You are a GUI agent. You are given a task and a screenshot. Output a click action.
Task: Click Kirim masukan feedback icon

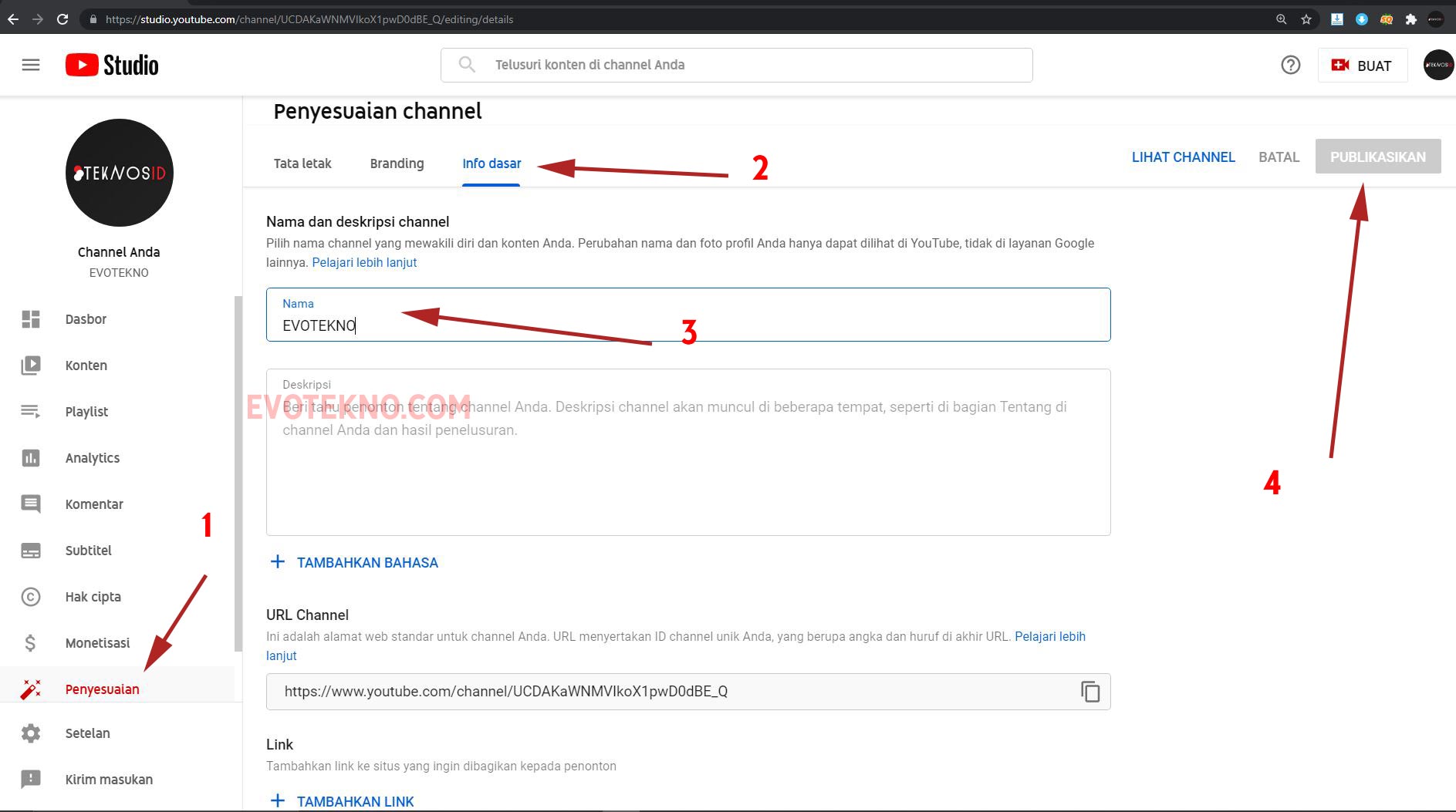[x=31, y=780]
